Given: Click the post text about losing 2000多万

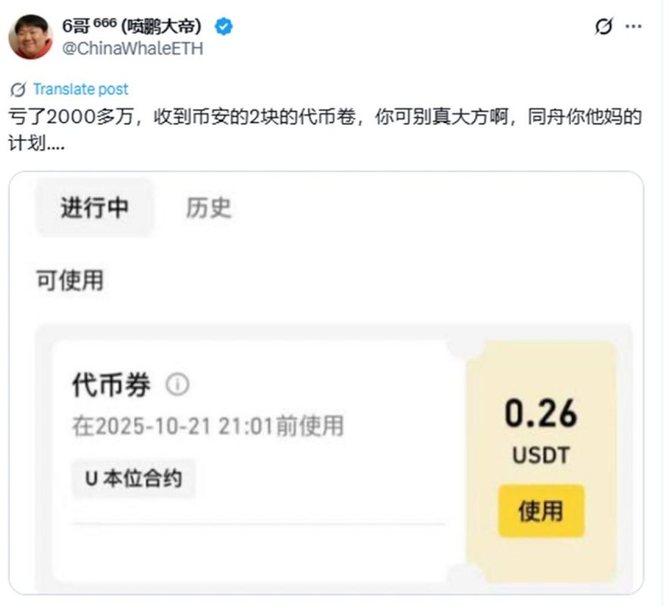Looking at the screenshot, I should coord(325,129).
